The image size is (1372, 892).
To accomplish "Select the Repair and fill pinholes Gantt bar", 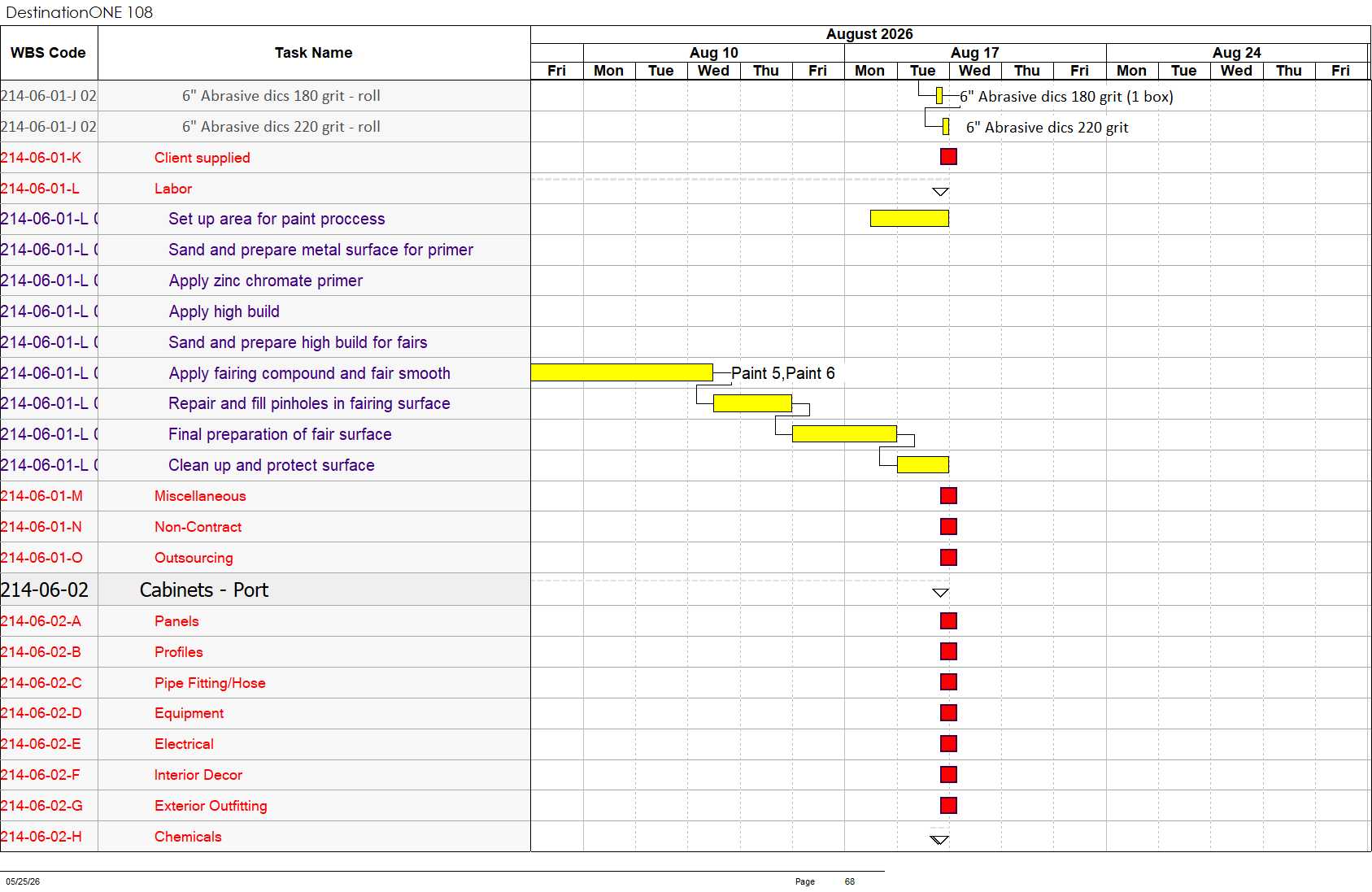I will click(x=752, y=403).
